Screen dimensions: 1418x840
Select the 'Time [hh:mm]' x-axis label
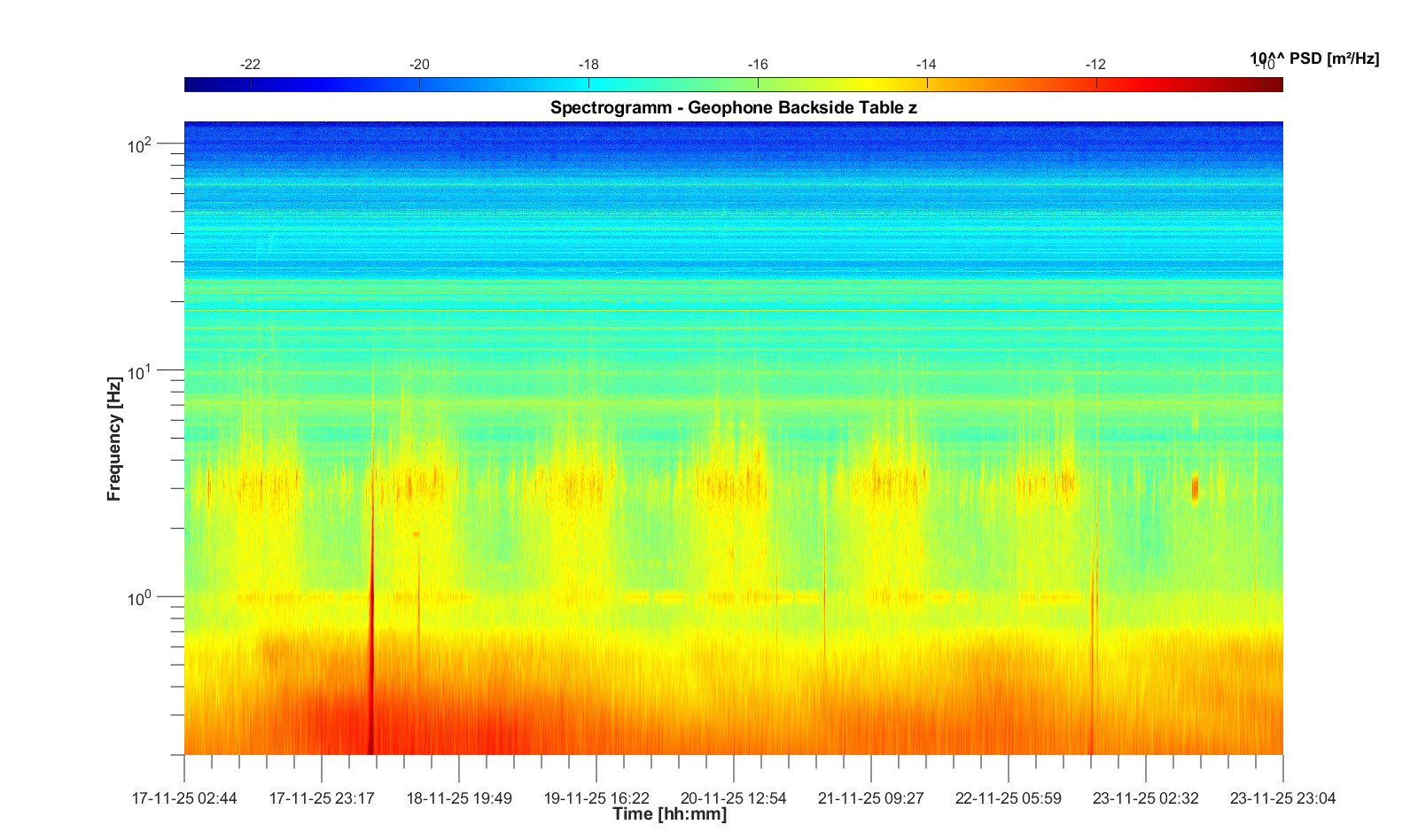[x=669, y=814]
